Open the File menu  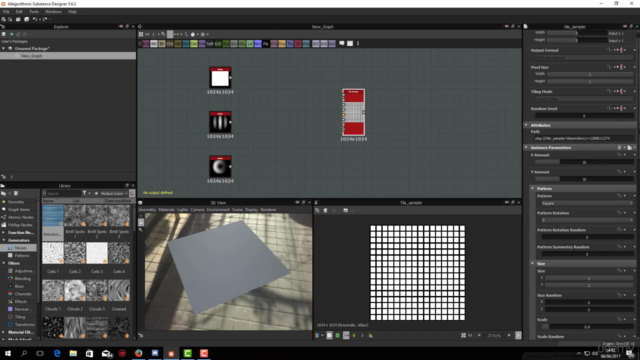[7, 12]
